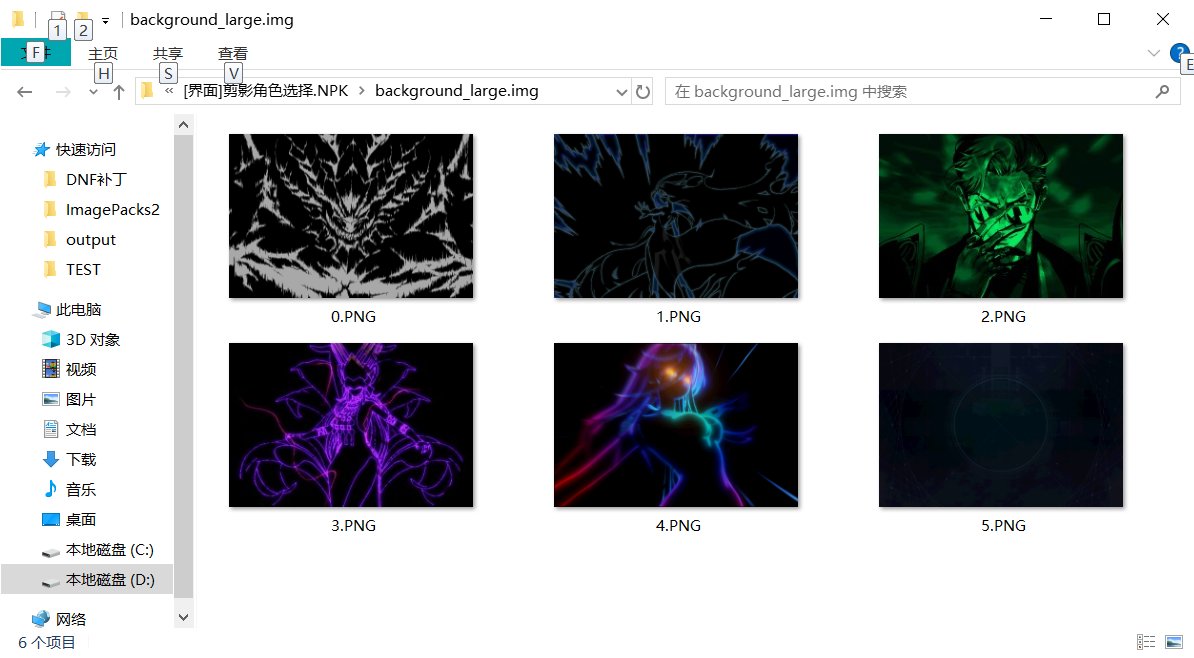Select 本地磁盘 (D:) drive
Screen dimensions: 1194x658
pyautogui.click(x=87, y=580)
